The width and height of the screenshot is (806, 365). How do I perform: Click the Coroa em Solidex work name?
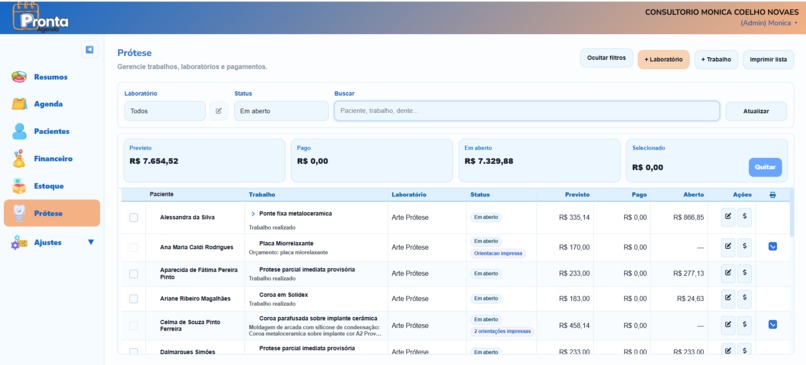[x=284, y=295]
